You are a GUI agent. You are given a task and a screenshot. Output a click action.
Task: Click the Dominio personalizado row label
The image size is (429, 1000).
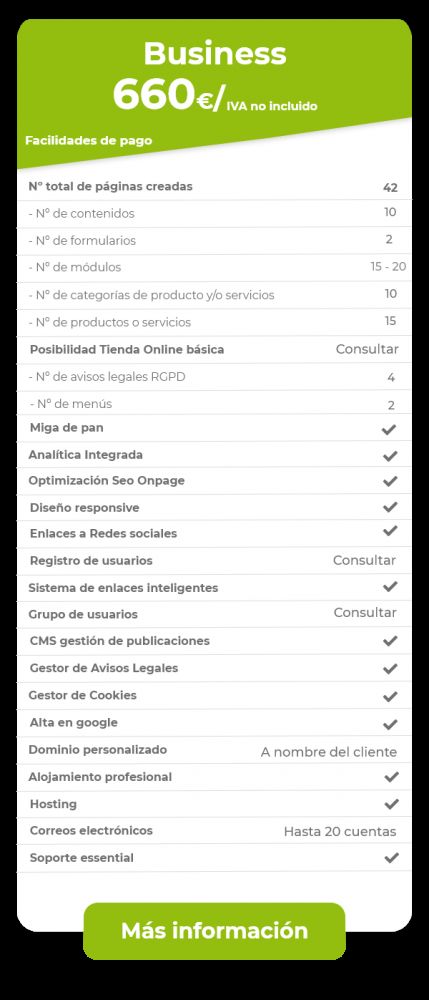click(98, 750)
